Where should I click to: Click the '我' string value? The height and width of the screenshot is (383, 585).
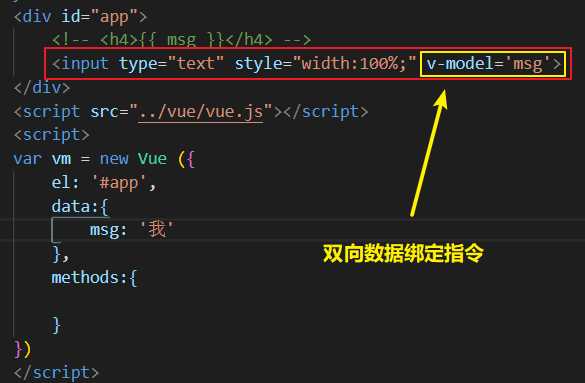point(157,229)
